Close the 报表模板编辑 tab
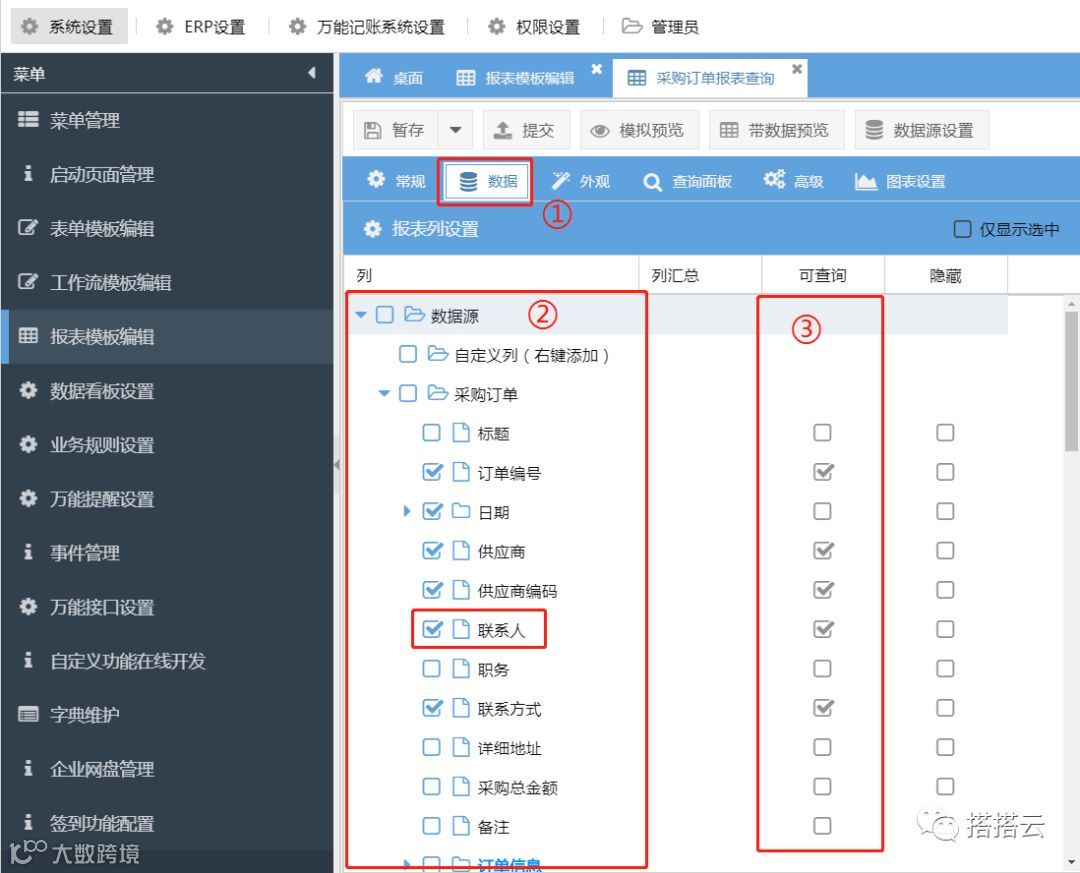 coord(596,69)
